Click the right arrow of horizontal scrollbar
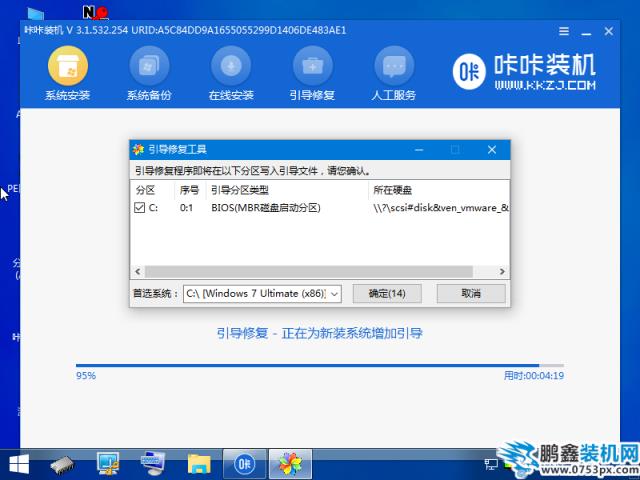This screenshot has height=480, width=640. 502,271
